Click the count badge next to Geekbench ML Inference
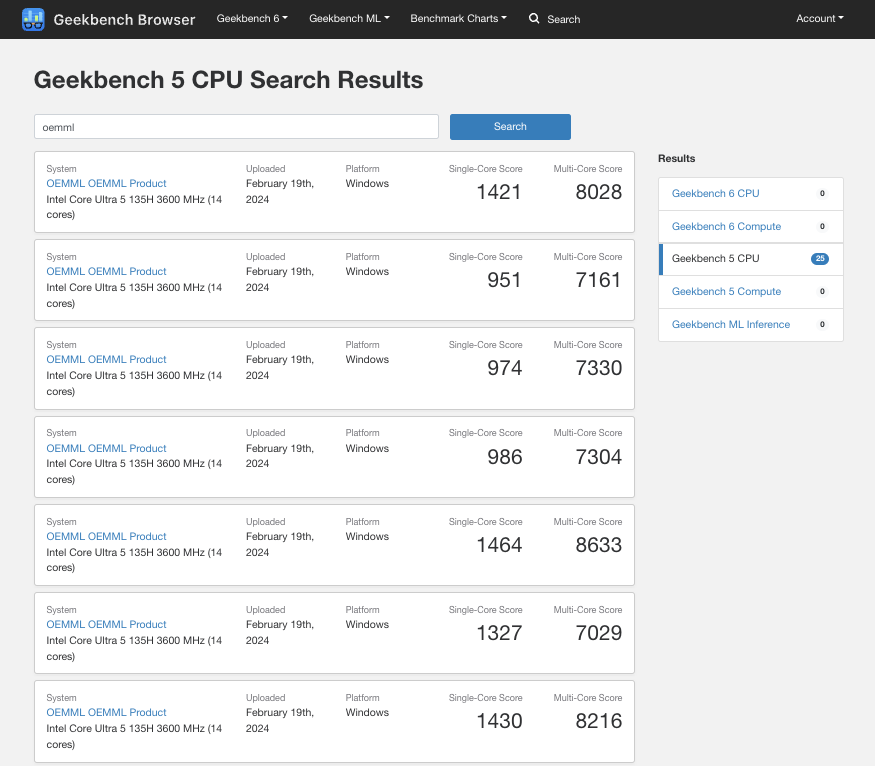The image size is (875, 766). pyautogui.click(x=822, y=325)
